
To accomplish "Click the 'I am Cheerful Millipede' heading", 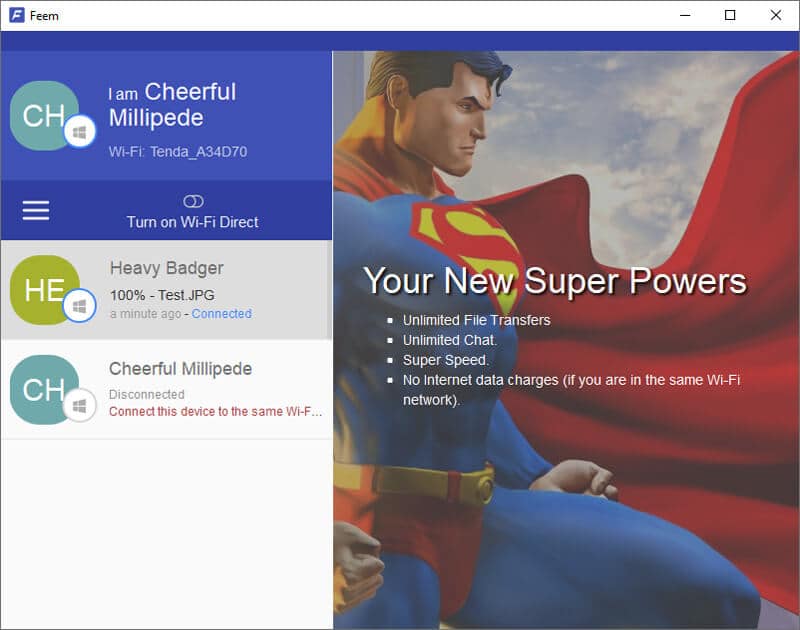I will tap(172, 105).
